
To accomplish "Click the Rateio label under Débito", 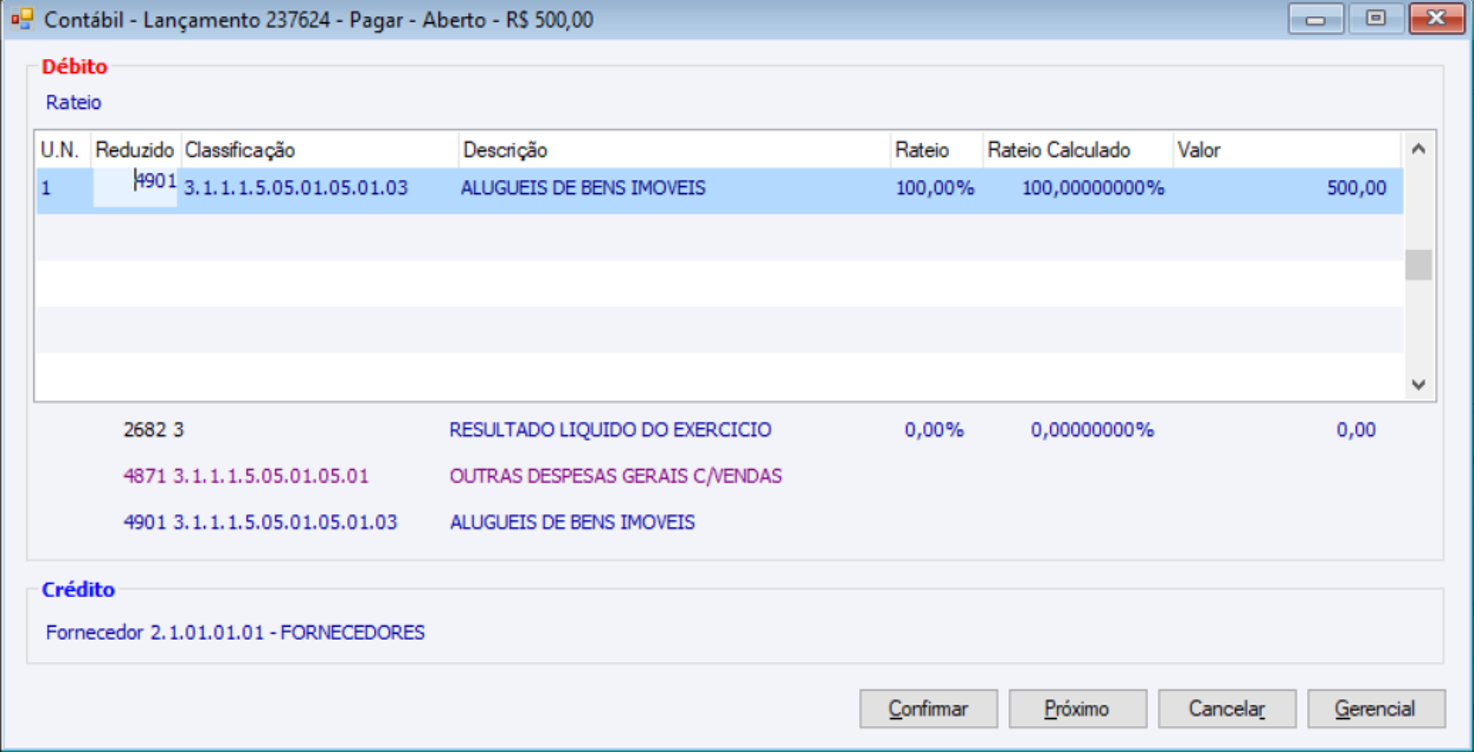I will coord(73,102).
